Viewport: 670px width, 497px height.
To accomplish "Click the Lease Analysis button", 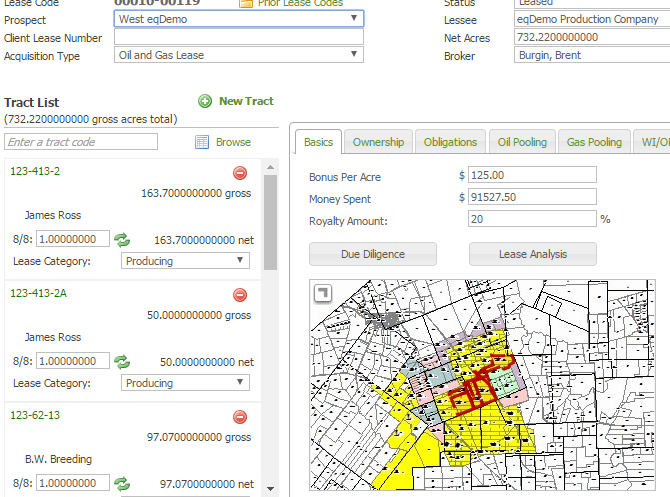I will pos(532,255).
